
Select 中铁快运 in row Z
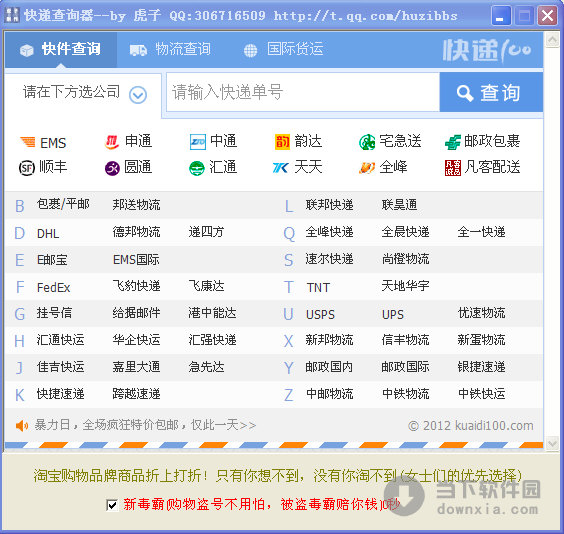[481, 394]
